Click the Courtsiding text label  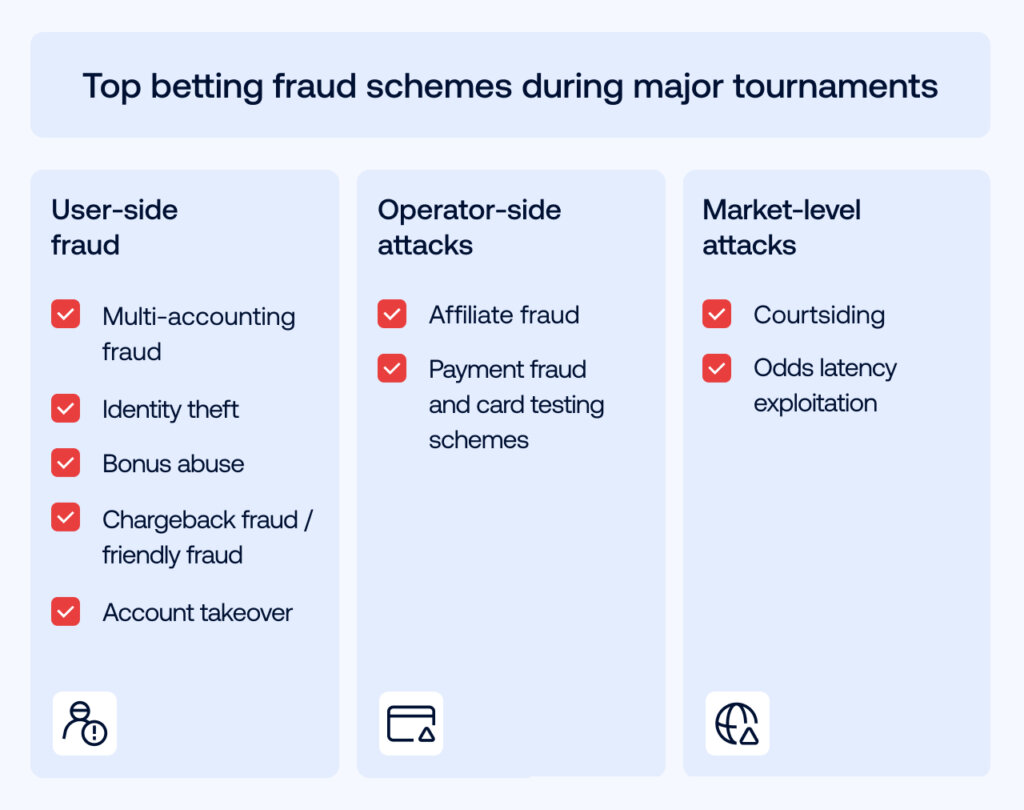pos(819,315)
